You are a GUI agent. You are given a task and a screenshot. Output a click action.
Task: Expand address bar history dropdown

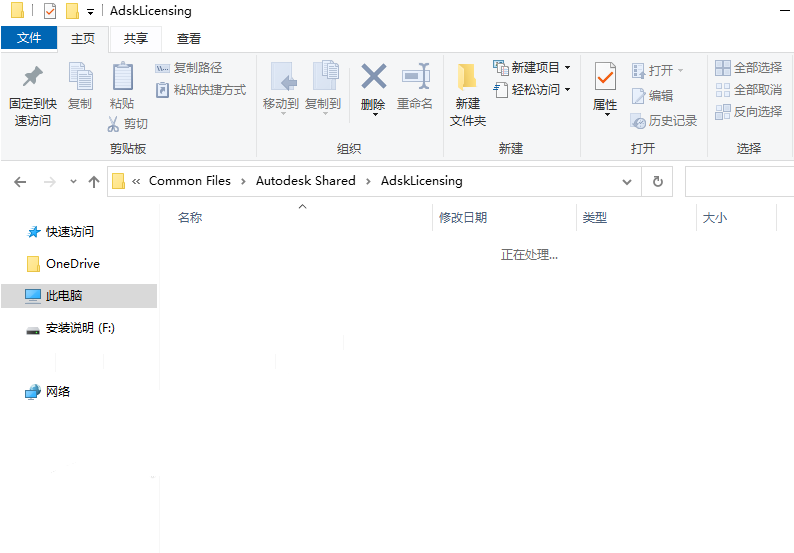(627, 181)
